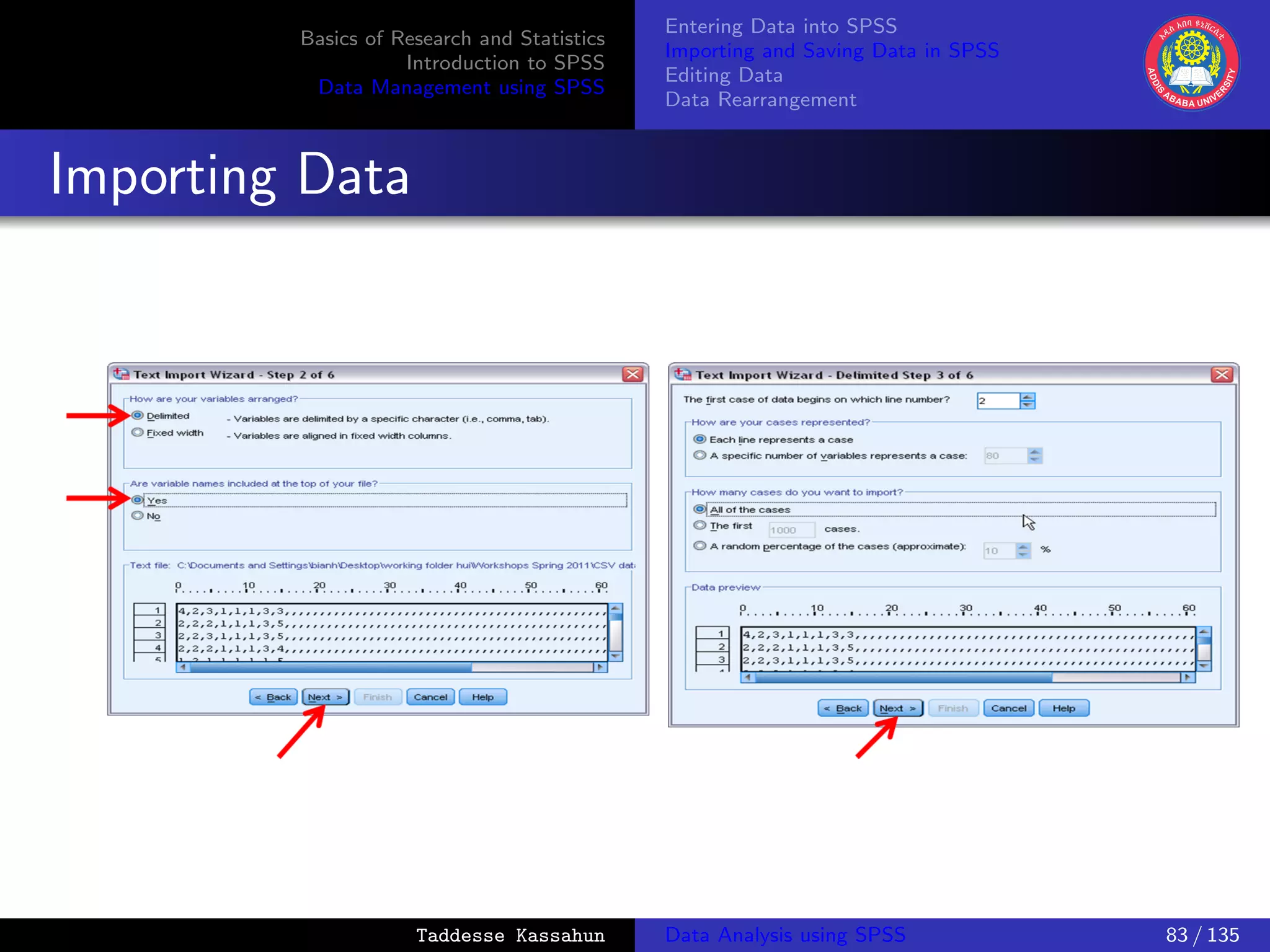Image resolution: width=1270 pixels, height=952 pixels.
Task: Close the Step 2 of 6 wizard window
Action: tap(633, 374)
